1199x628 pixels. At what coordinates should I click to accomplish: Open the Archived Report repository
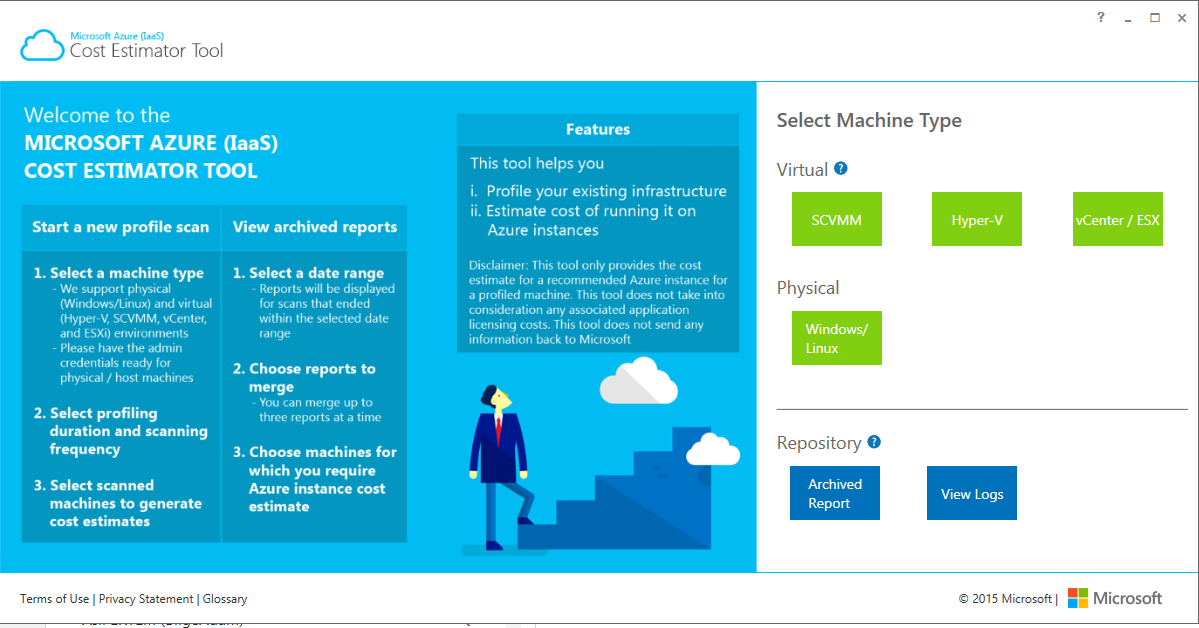(x=834, y=493)
